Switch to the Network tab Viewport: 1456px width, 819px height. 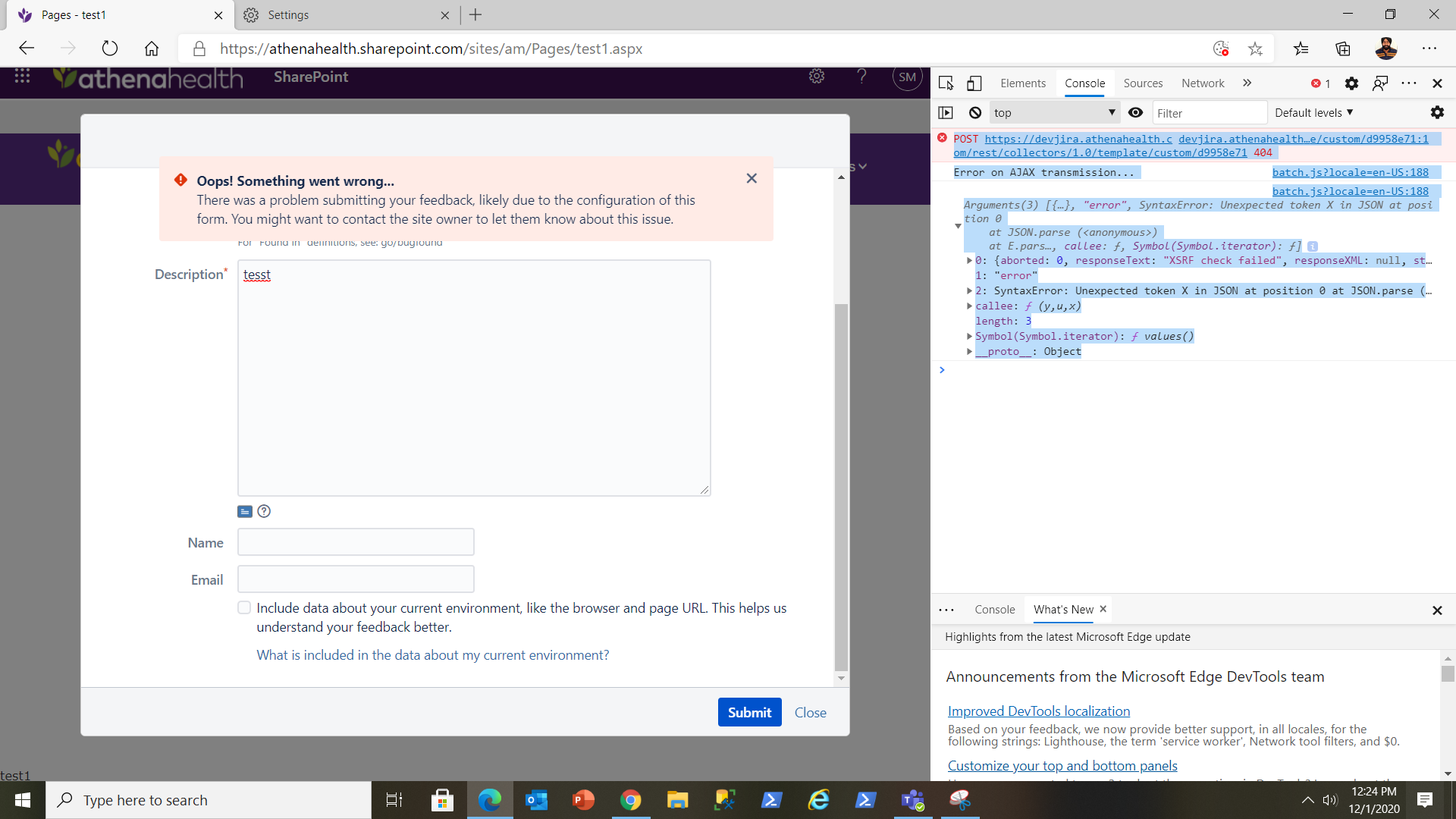pos(1203,83)
